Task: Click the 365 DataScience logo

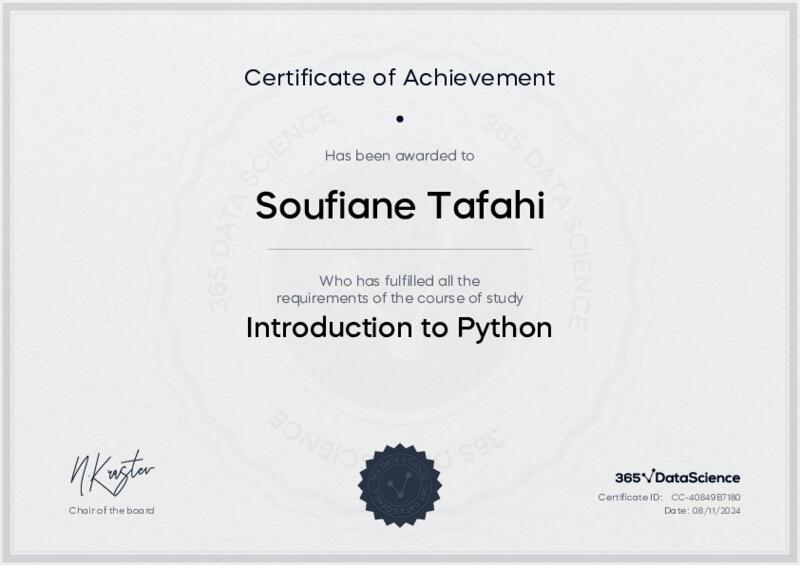Action: pyautogui.click(x=677, y=477)
